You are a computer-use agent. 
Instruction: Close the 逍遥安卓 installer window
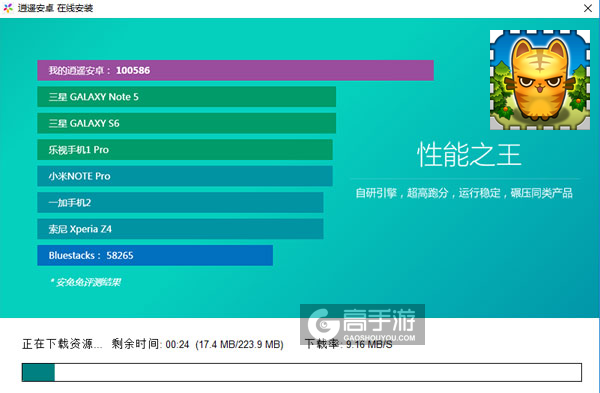point(588,8)
